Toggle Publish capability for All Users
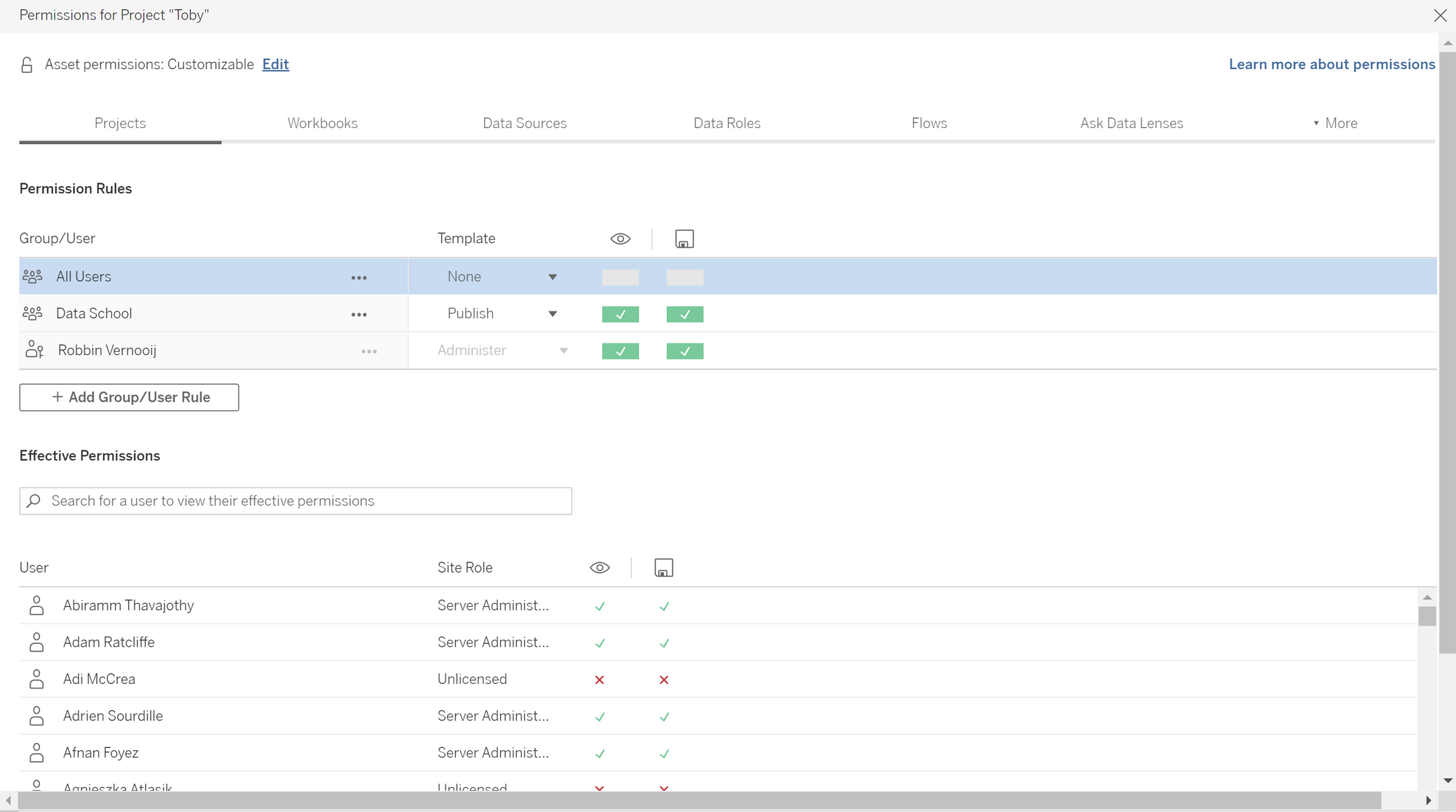Viewport: 1456px width, 812px height. 685,277
